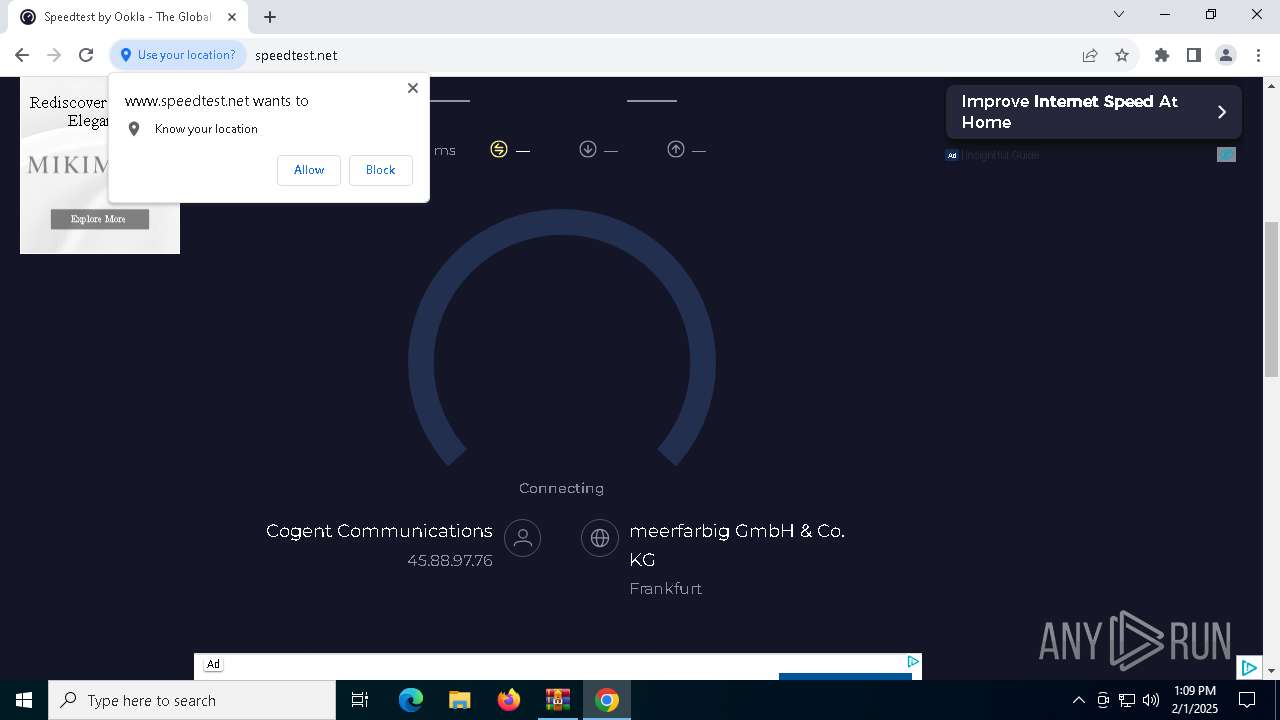Open WinRAR from the taskbar
This screenshot has height=720, width=1280.
pos(558,700)
